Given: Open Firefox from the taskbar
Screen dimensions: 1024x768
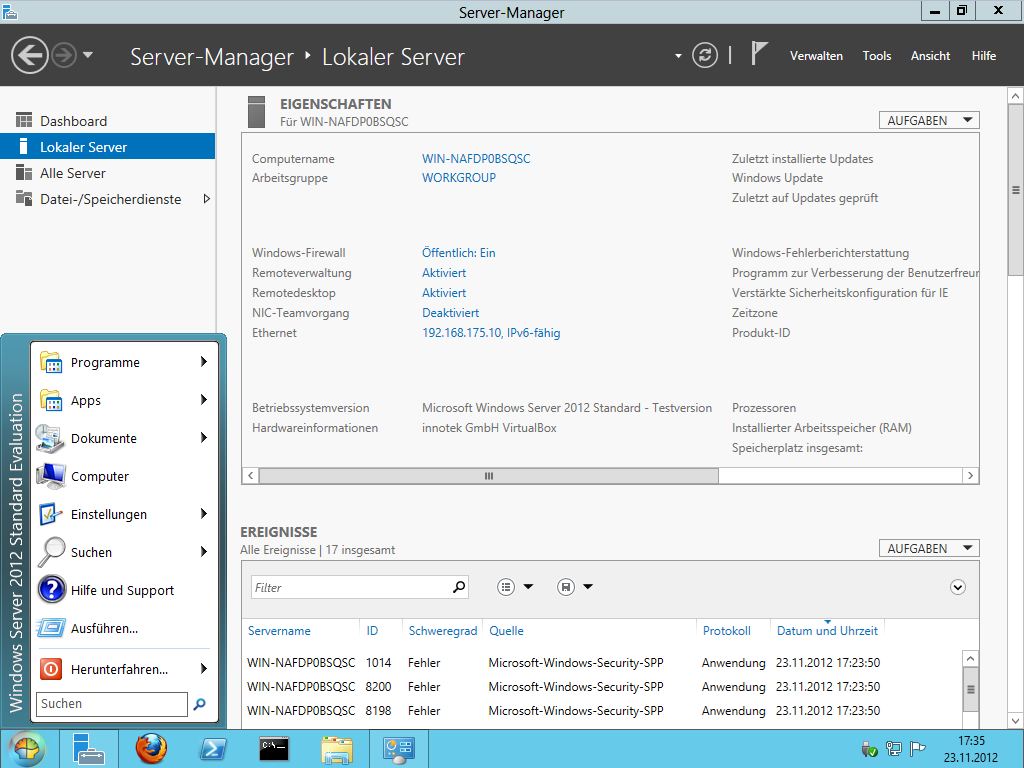Looking at the screenshot, I should [x=151, y=748].
